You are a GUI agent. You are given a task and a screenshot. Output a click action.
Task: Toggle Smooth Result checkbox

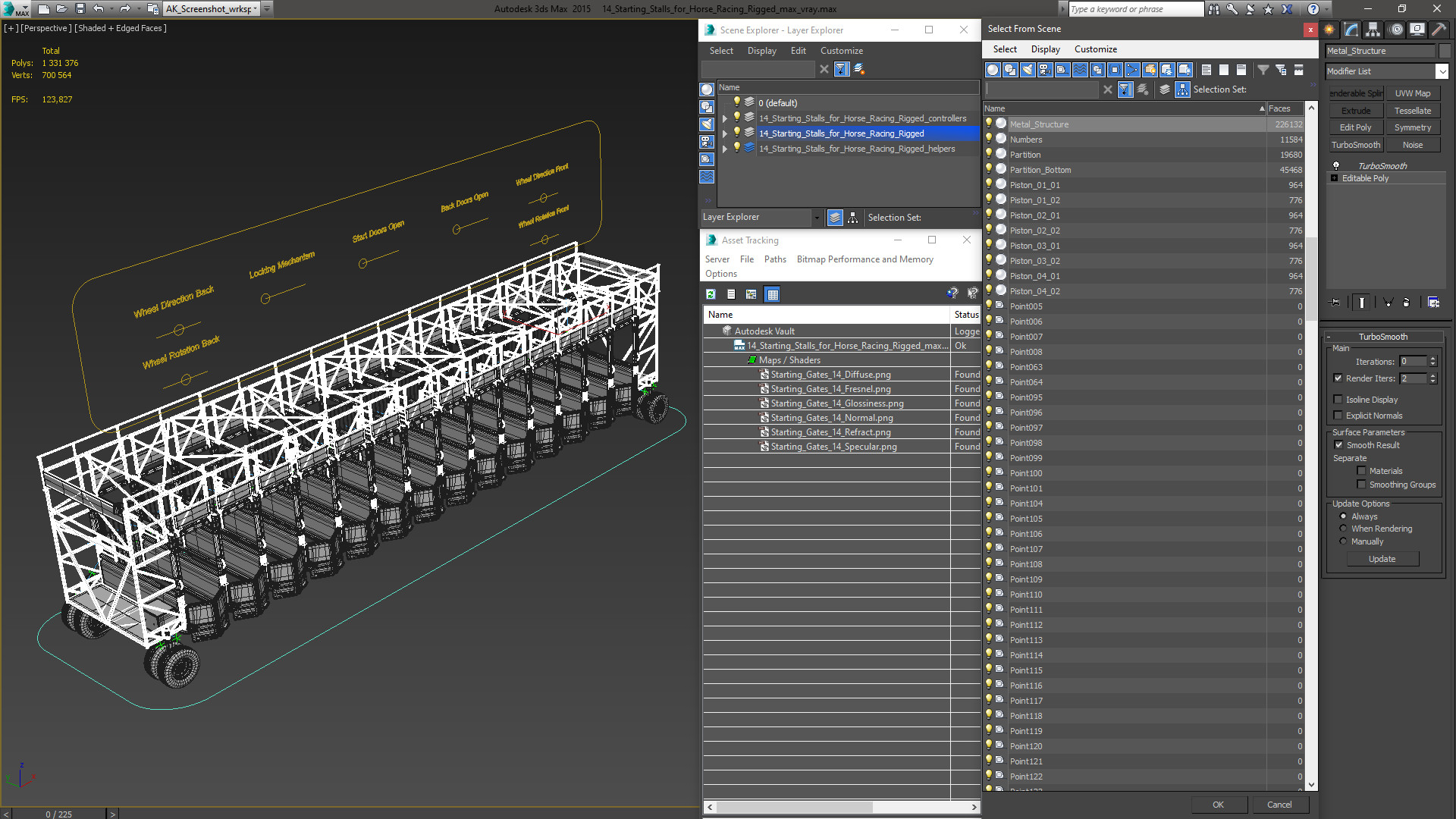tap(1338, 445)
